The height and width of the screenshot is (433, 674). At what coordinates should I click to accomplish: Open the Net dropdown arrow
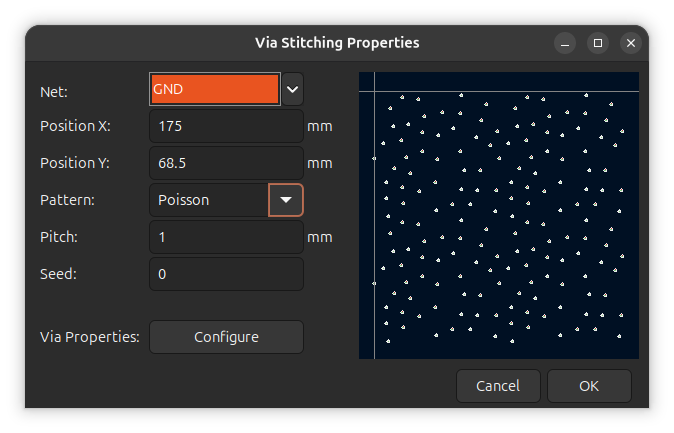click(x=293, y=89)
